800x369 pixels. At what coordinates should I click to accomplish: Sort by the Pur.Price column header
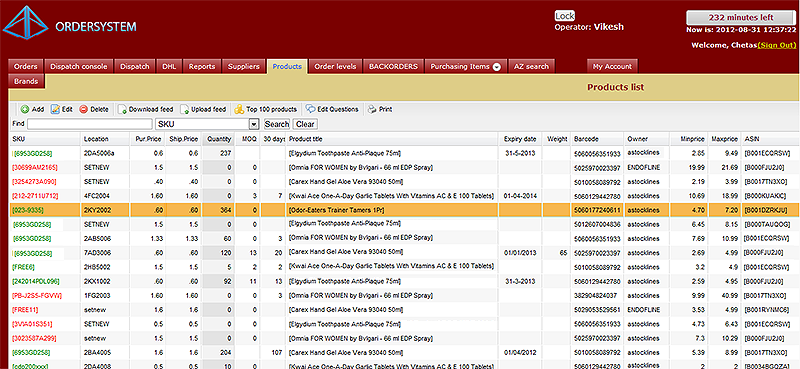147,139
